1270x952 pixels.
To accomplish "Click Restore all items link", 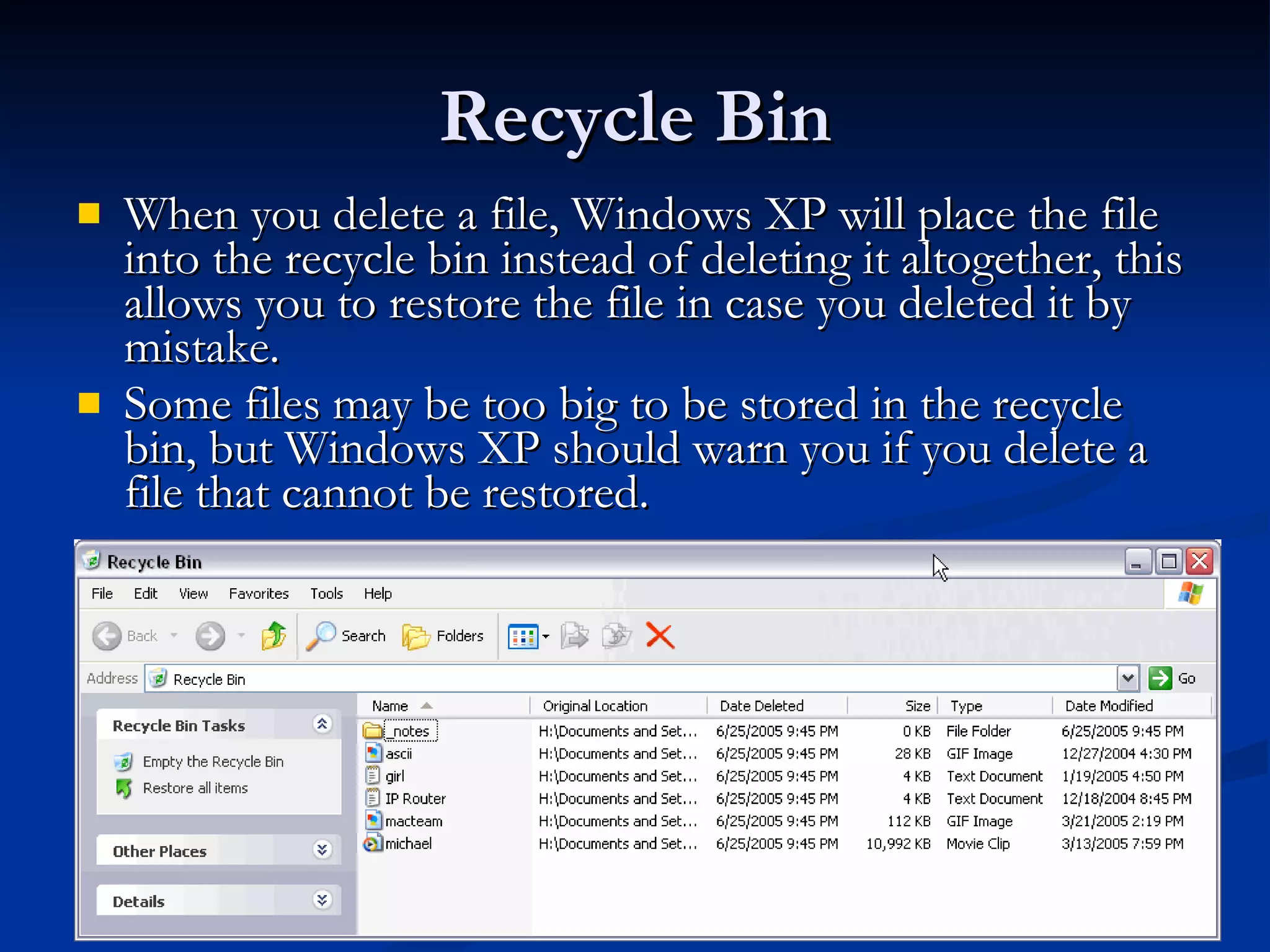I will (195, 788).
